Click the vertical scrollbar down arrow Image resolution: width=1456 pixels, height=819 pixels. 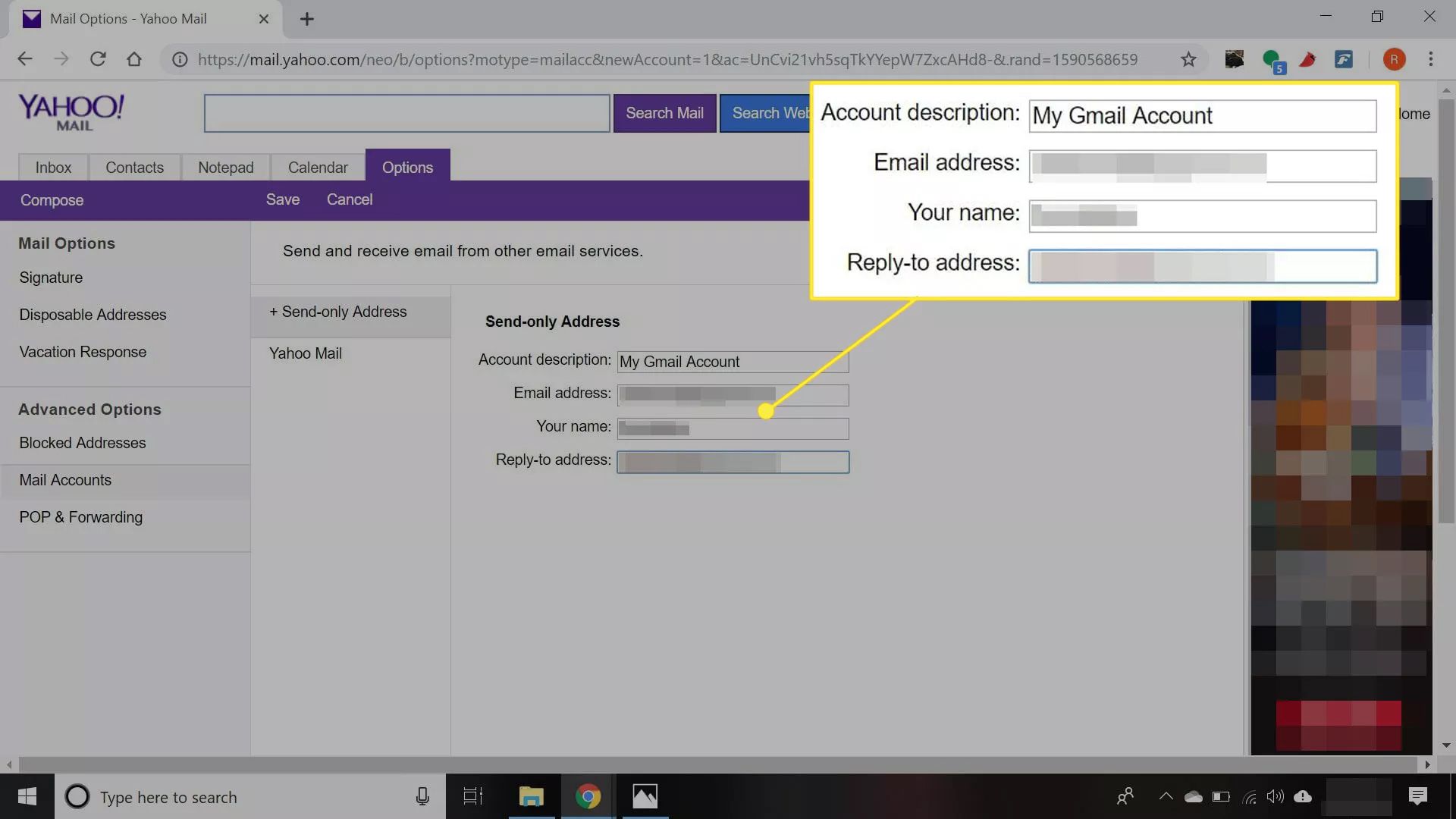coord(1446,745)
